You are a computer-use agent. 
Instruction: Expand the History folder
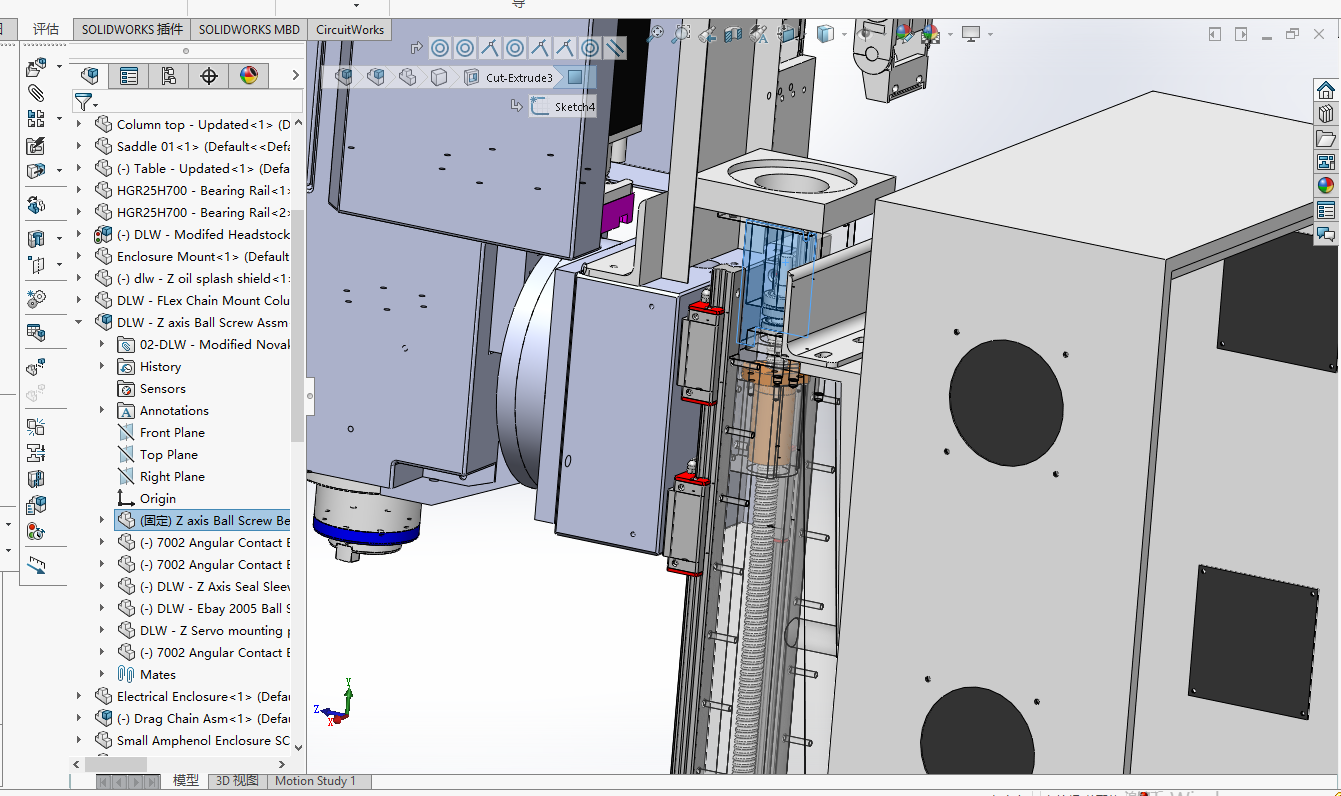click(102, 366)
